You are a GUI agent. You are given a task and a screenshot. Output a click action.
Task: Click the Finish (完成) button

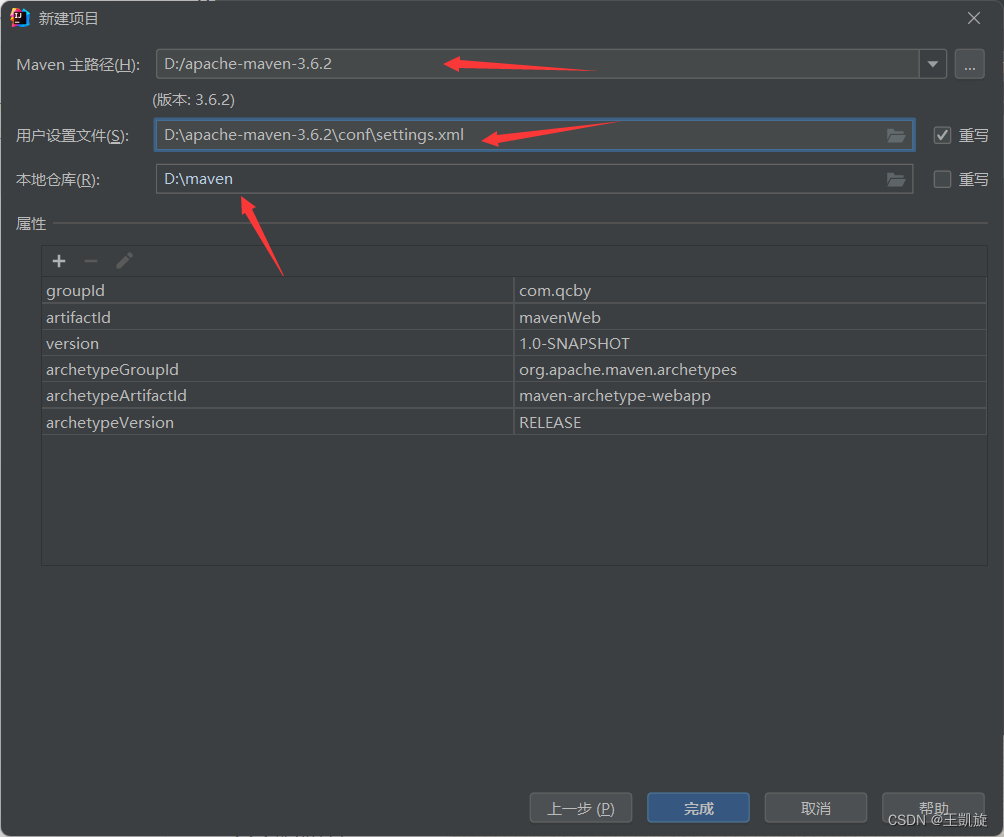[x=698, y=808]
